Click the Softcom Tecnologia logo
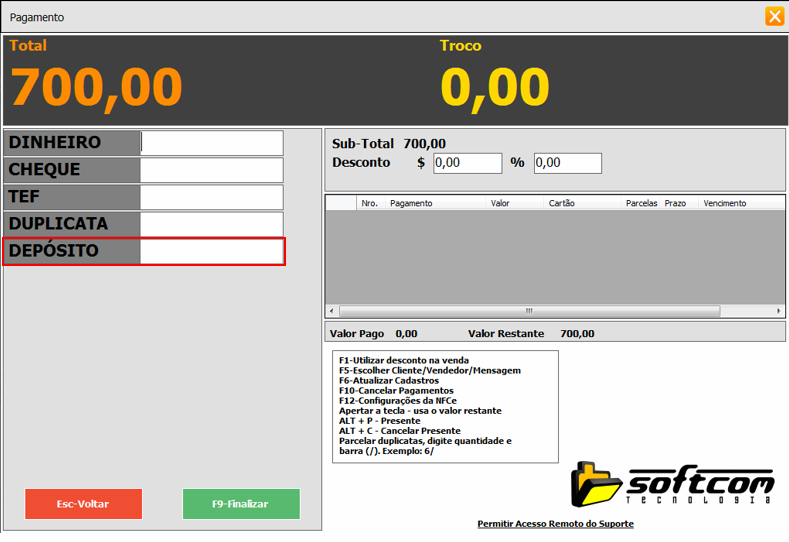The height and width of the screenshot is (542, 789). pos(674,486)
